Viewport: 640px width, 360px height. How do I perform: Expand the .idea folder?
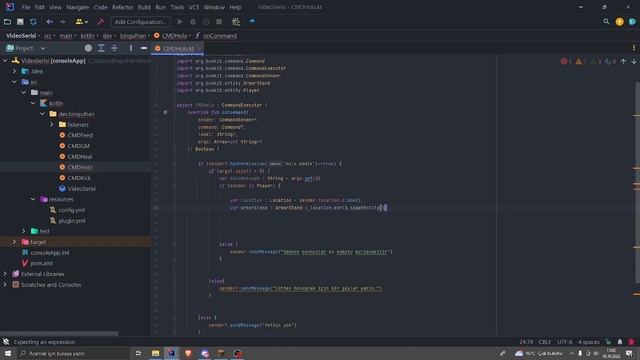coord(14,71)
